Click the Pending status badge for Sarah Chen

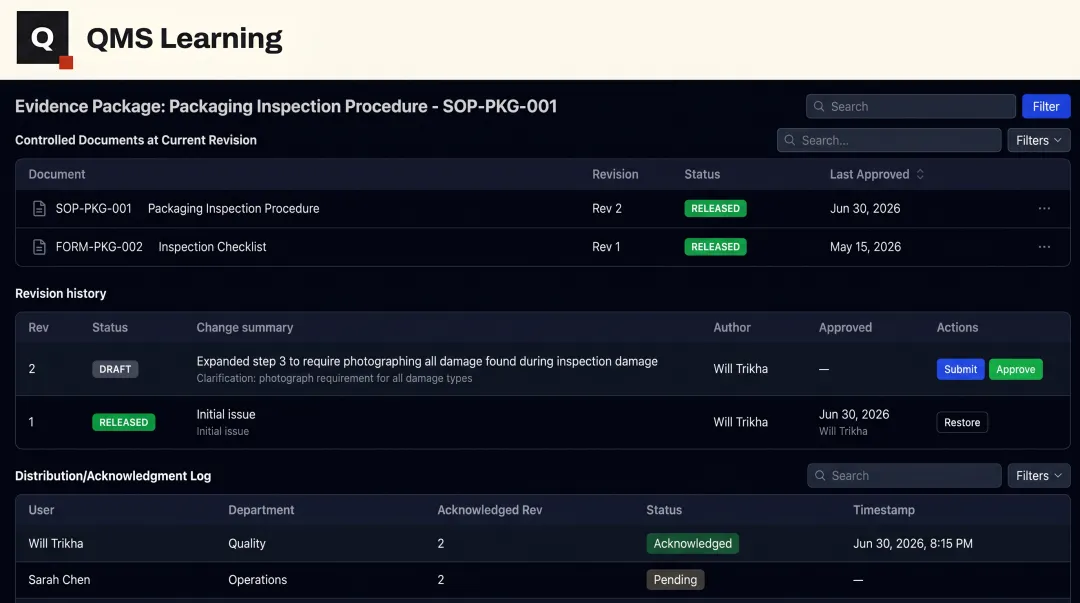coord(675,580)
